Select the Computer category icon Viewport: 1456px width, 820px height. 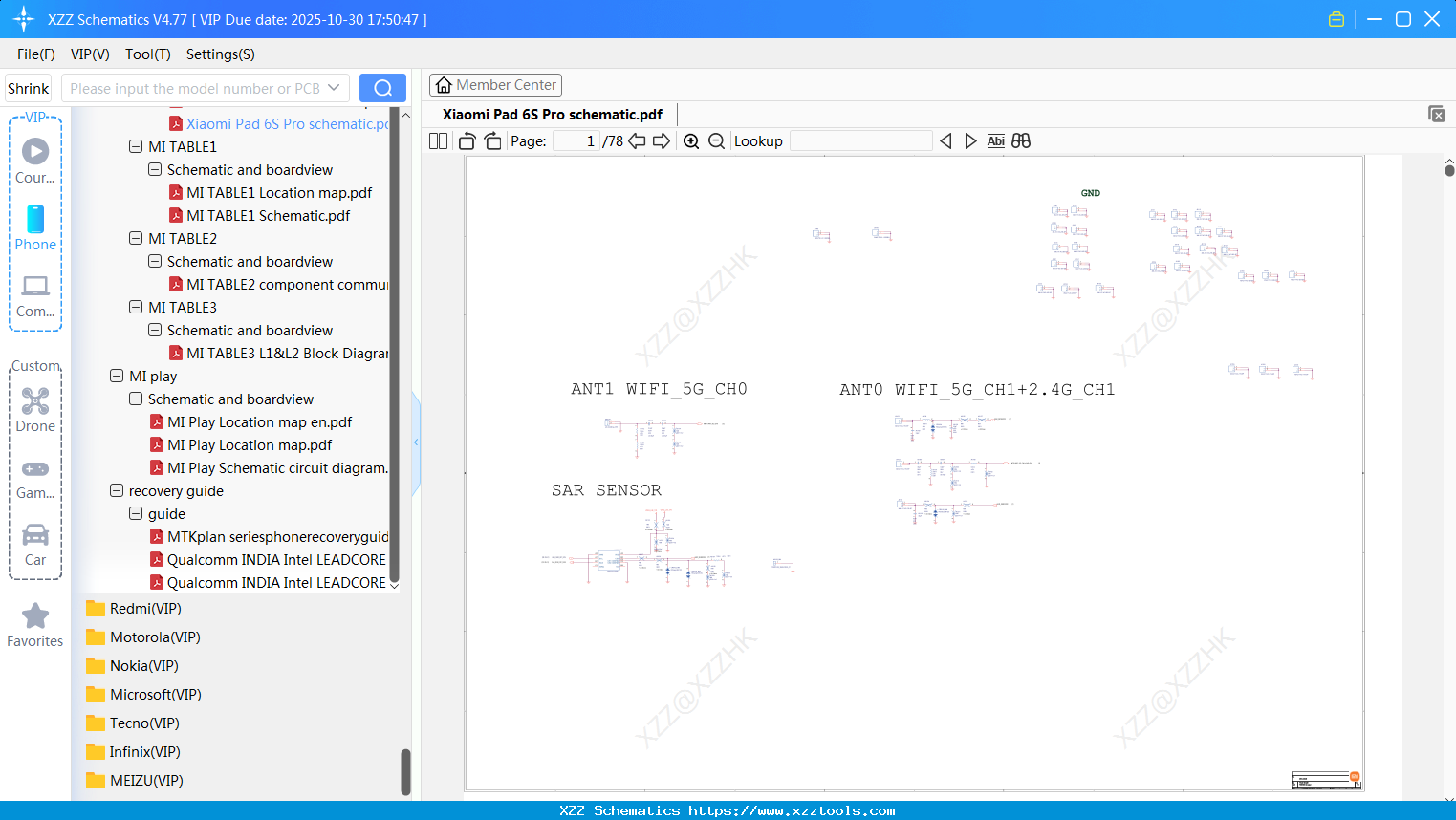point(35,295)
